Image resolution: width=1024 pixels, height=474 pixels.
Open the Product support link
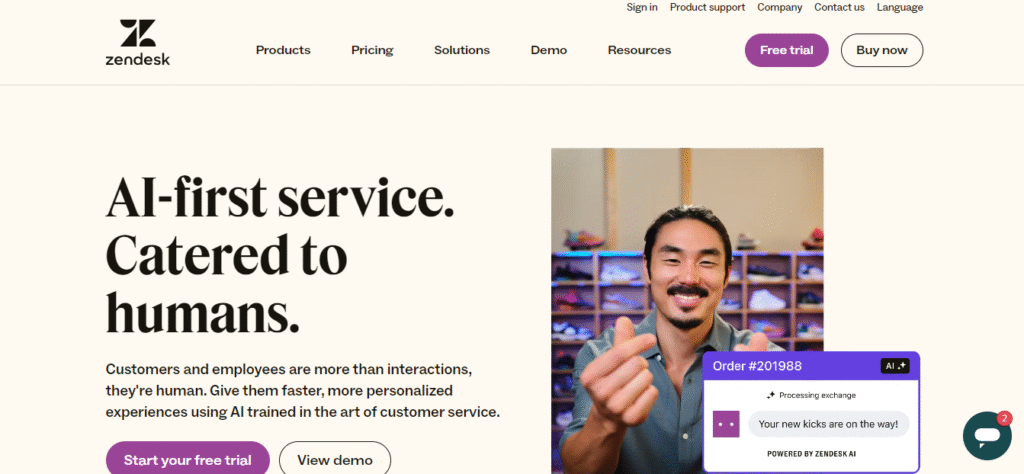coord(707,7)
